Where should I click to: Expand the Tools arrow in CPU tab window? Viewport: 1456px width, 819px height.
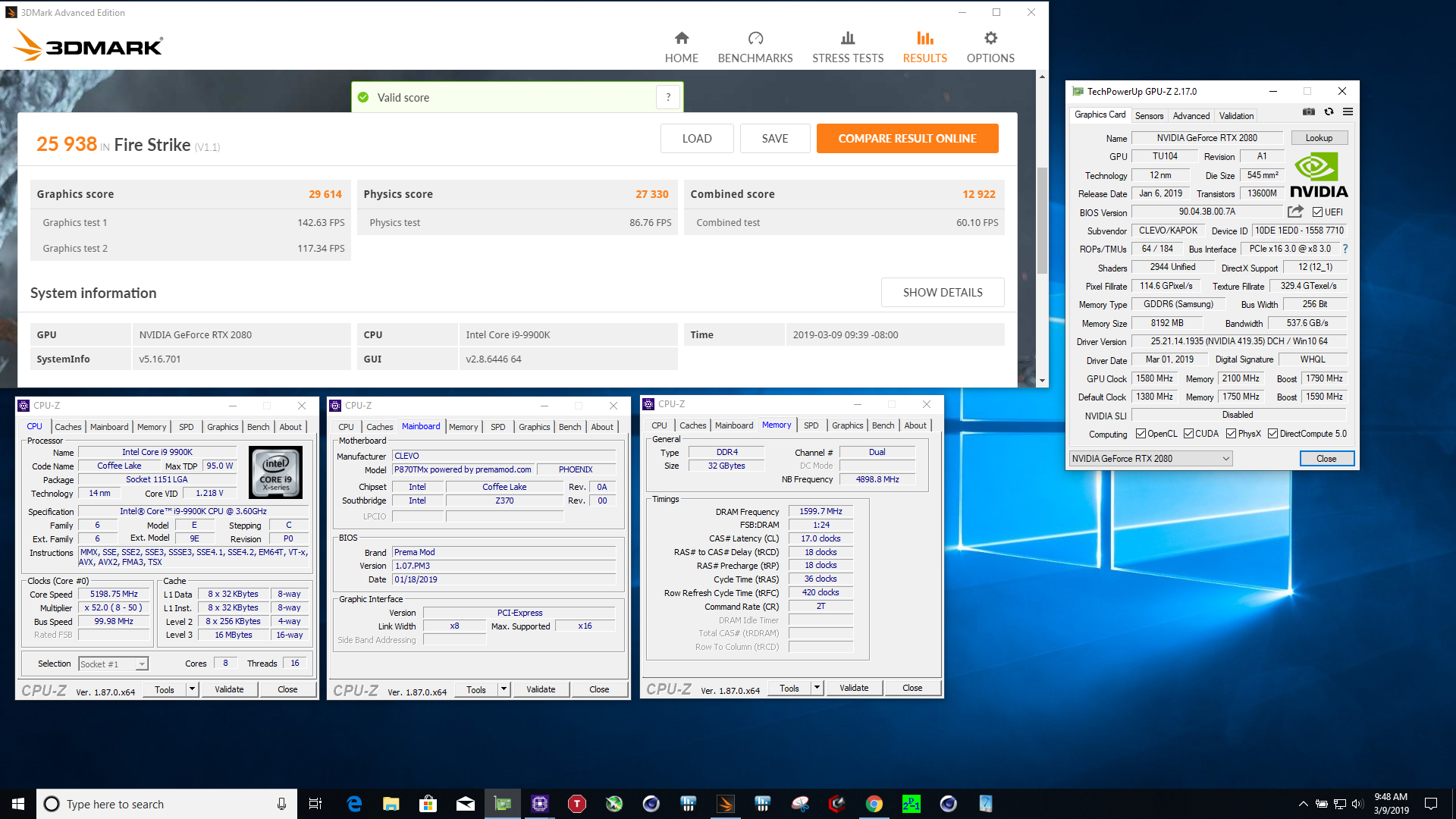tap(192, 689)
